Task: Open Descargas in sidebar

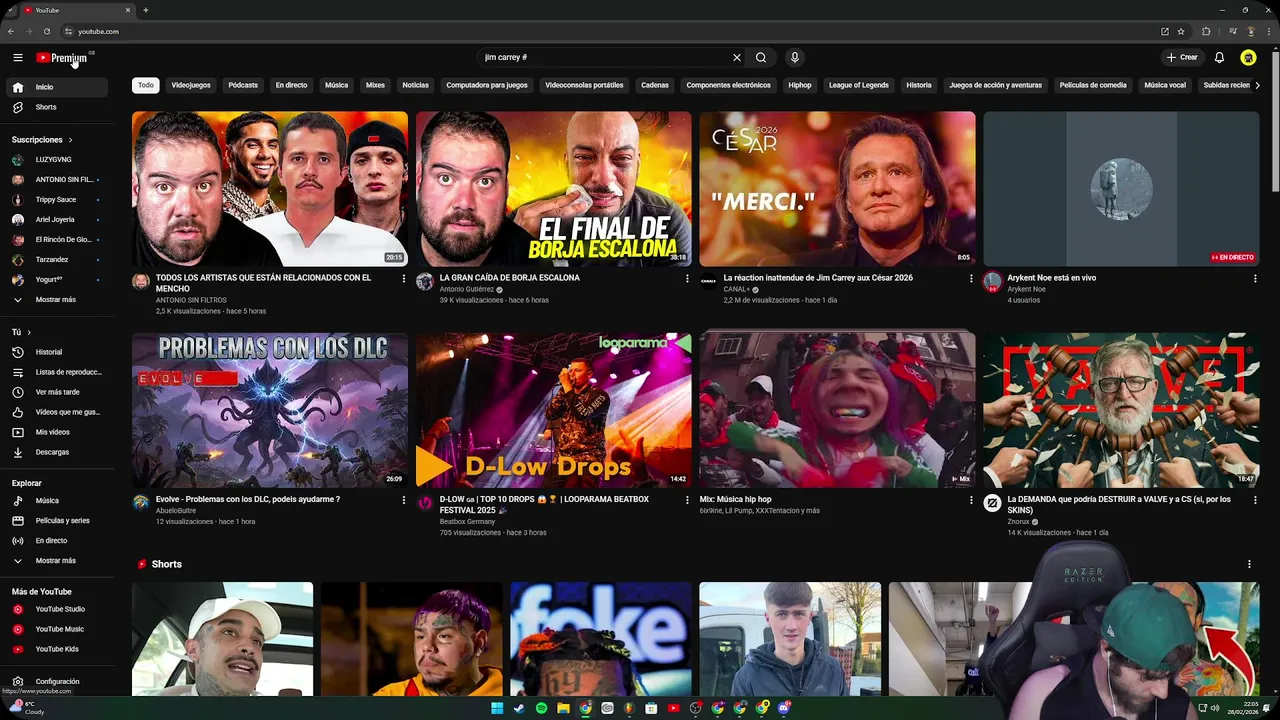Action: click(55, 452)
